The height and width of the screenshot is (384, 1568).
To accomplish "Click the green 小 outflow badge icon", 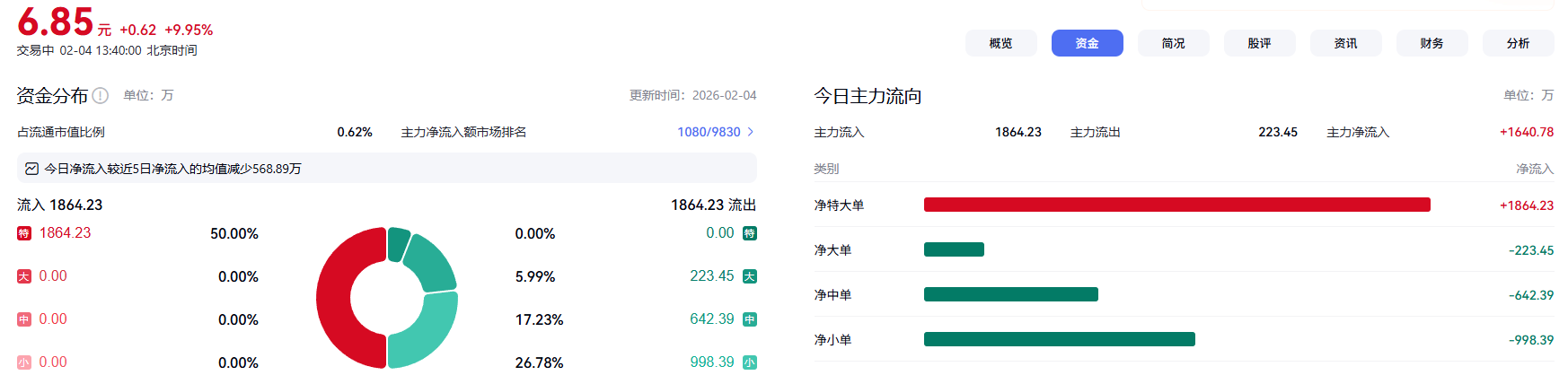I will [750, 362].
